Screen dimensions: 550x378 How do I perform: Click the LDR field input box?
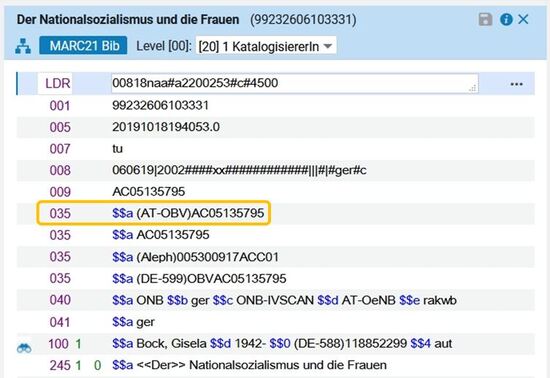295,83
